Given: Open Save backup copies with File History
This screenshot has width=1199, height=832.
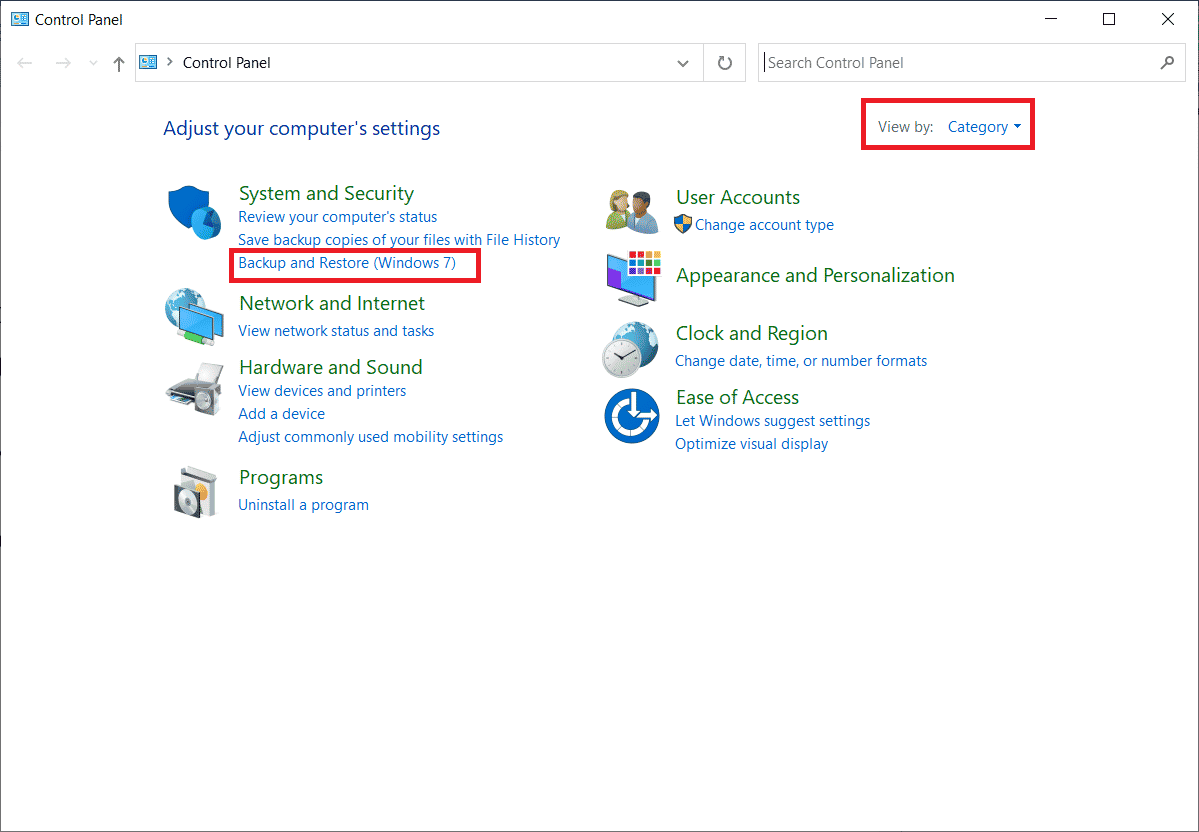Looking at the screenshot, I should 399,240.
